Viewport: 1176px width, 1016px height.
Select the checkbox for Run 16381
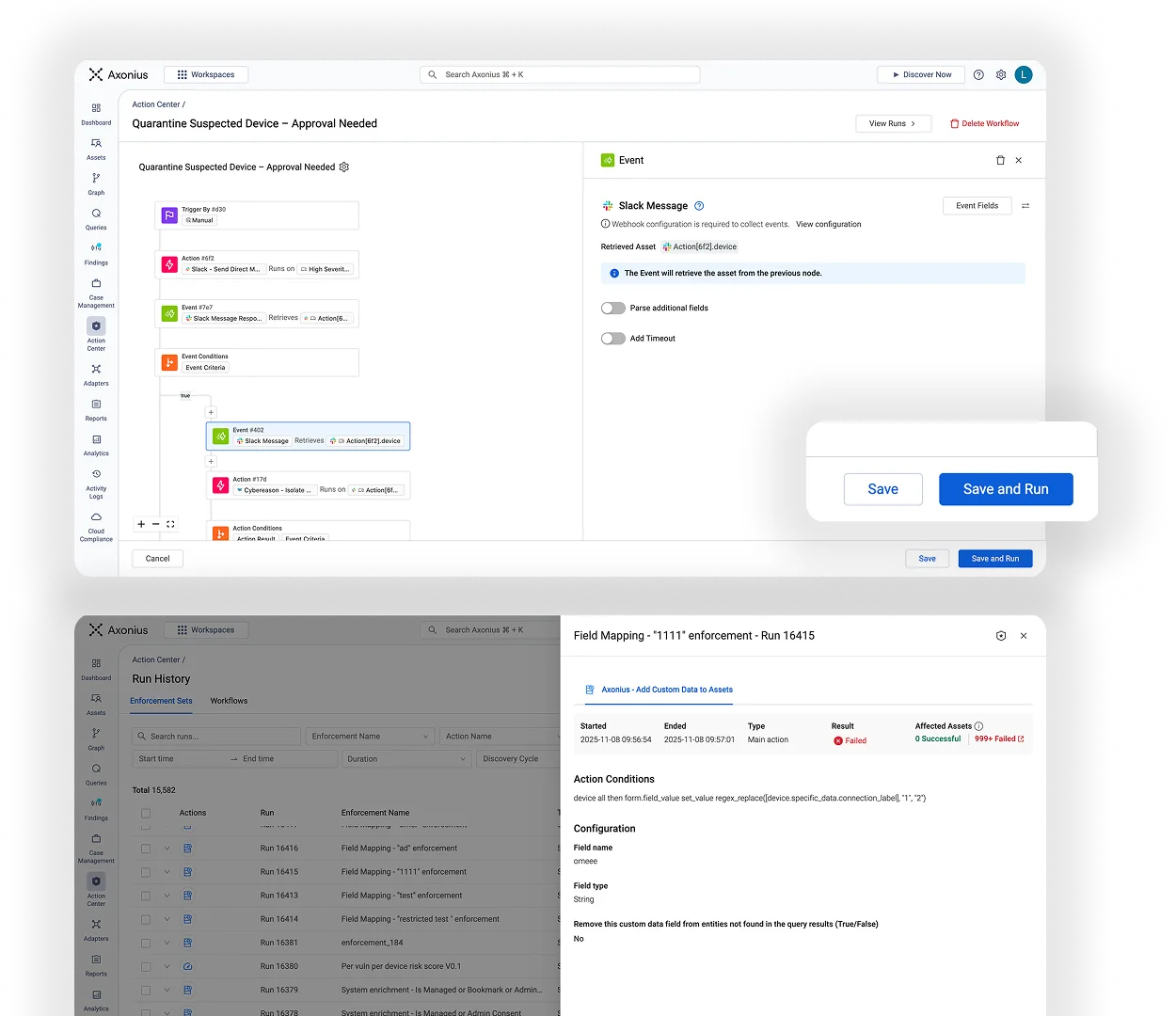click(x=146, y=943)
